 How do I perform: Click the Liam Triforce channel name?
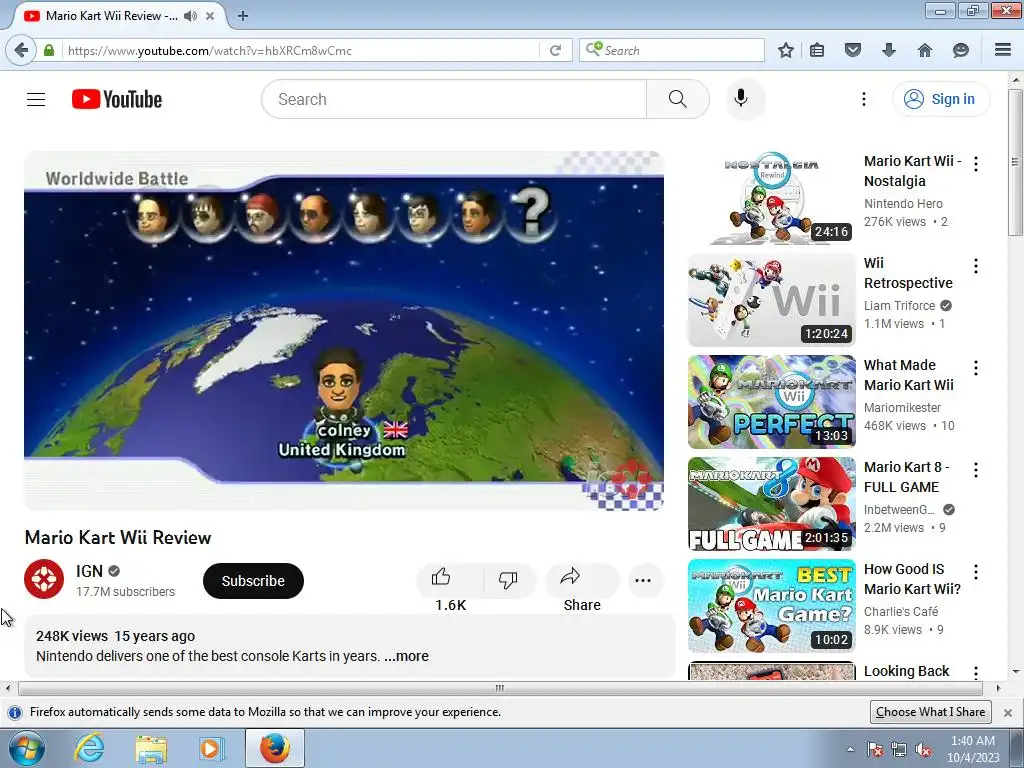coord(899,306)
